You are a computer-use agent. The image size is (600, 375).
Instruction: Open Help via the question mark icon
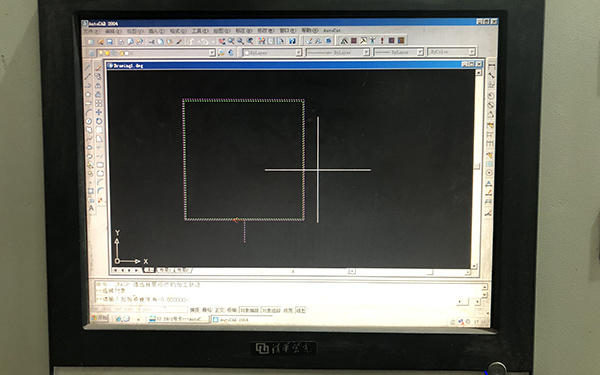click(292, 41)
